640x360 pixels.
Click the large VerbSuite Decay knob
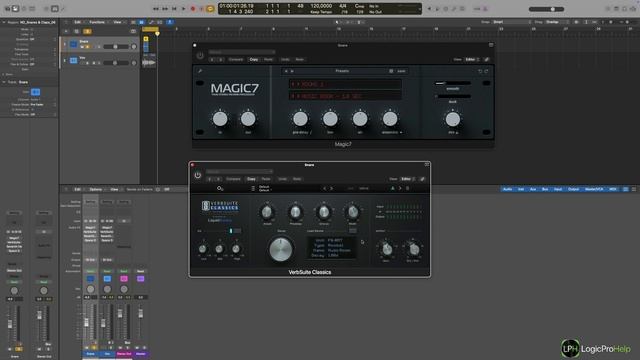pos(281,249)
